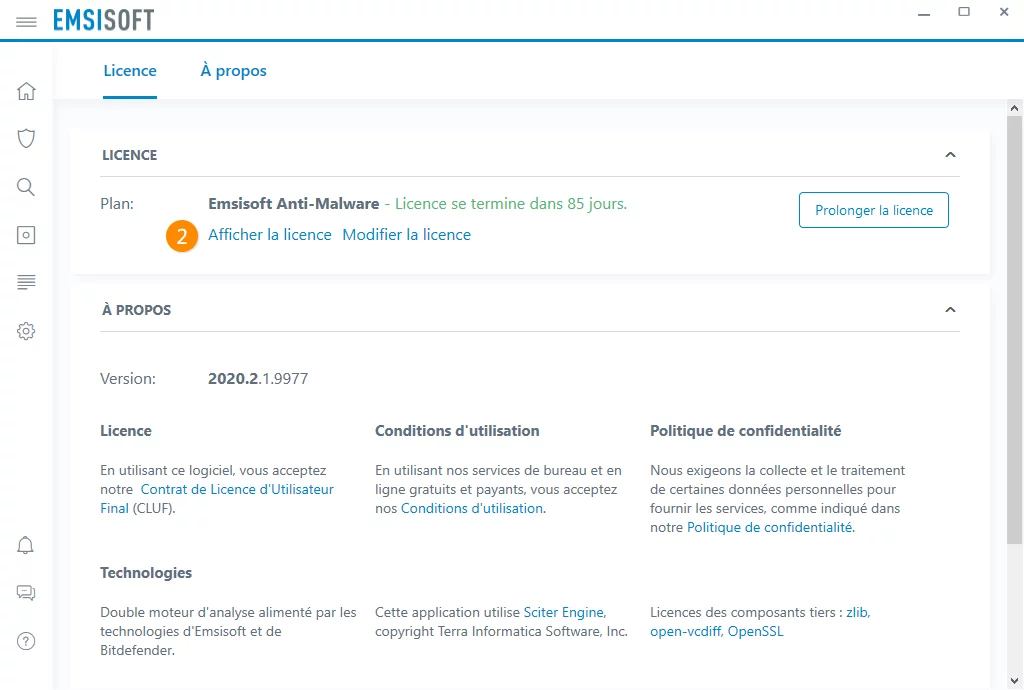
Task: Open the OpenSSL licence link
Action: pyautogui.click(x=756, y=631)
